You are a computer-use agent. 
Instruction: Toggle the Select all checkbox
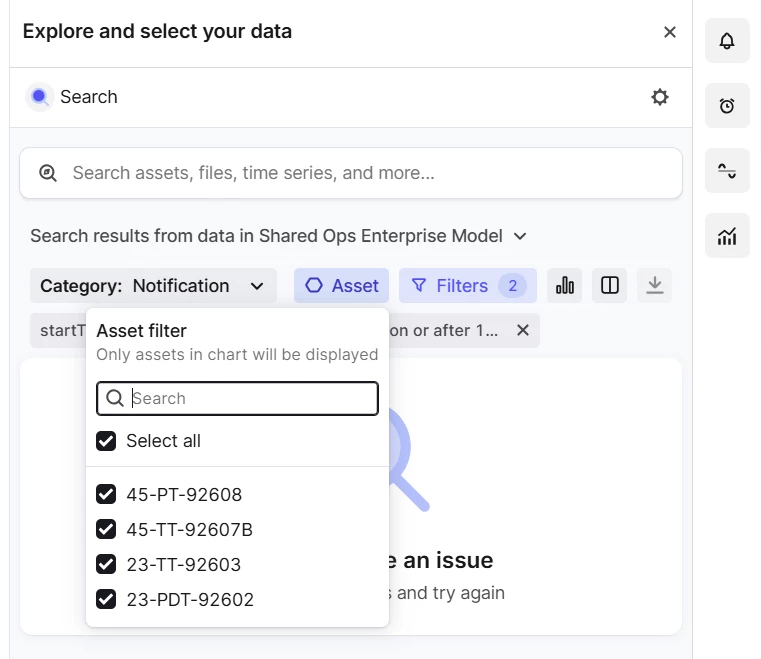pos(106,441)
